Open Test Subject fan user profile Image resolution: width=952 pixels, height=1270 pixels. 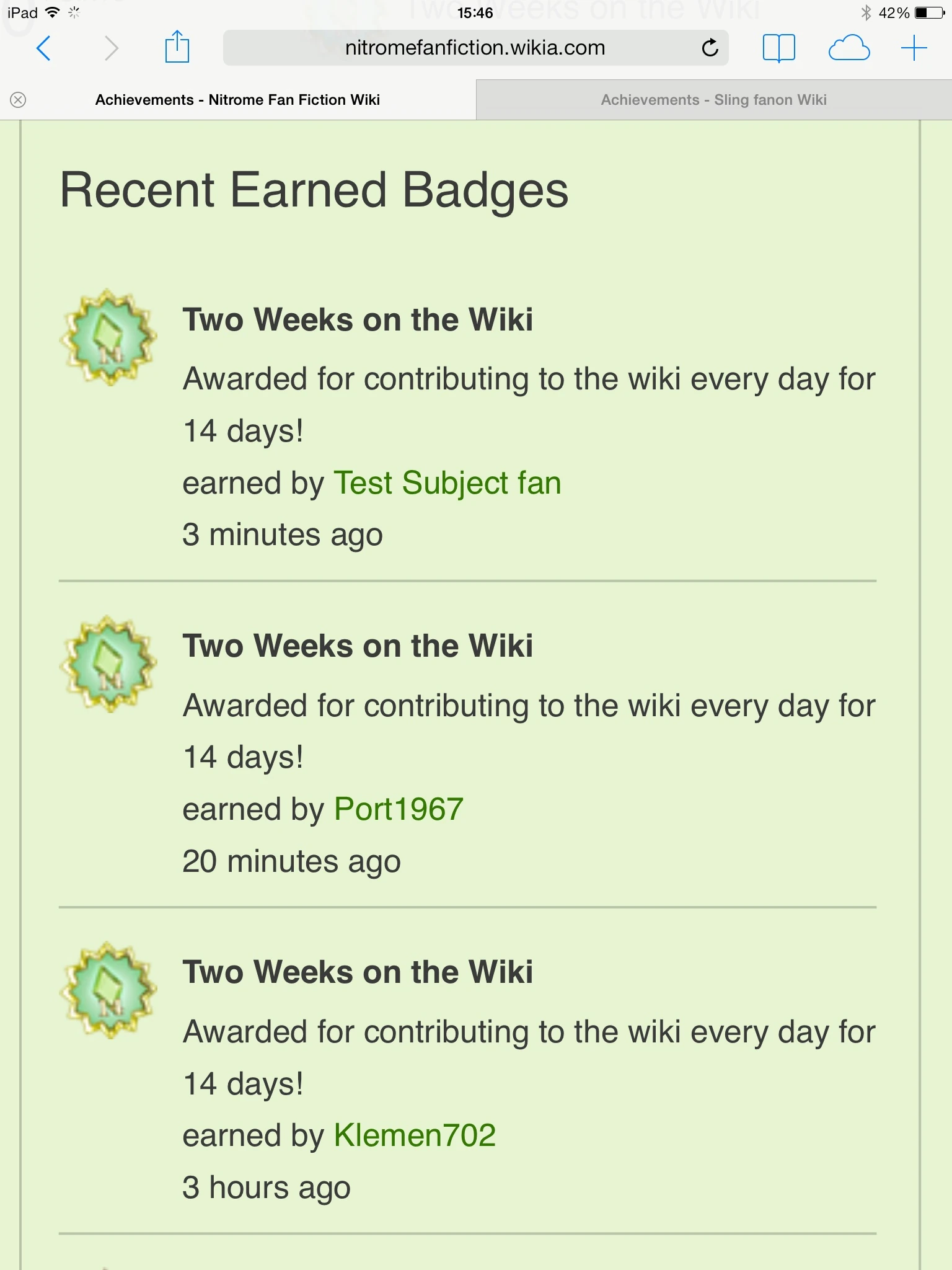pos(447,483)
